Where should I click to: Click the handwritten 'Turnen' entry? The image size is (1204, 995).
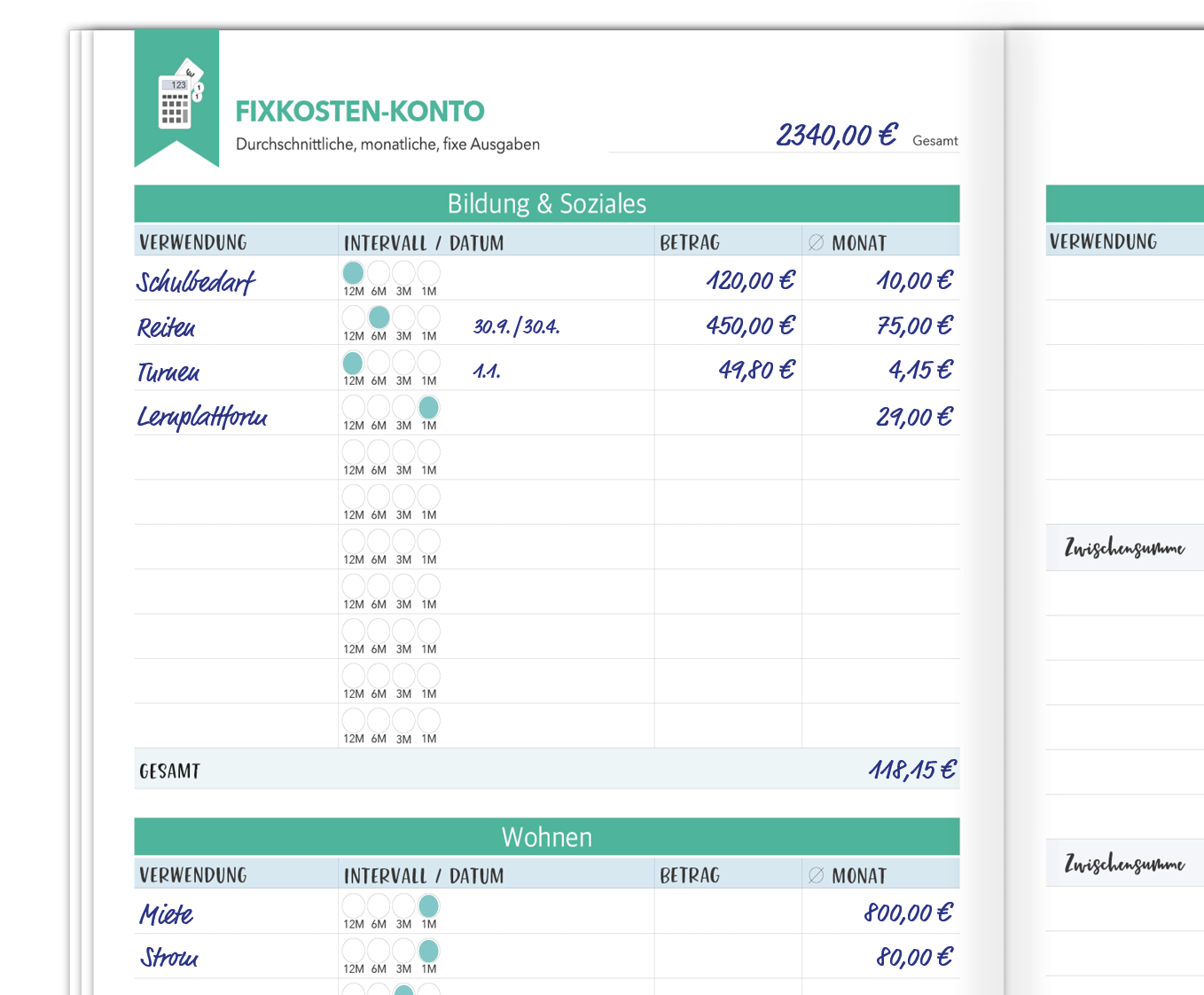(x=168, y=372)
